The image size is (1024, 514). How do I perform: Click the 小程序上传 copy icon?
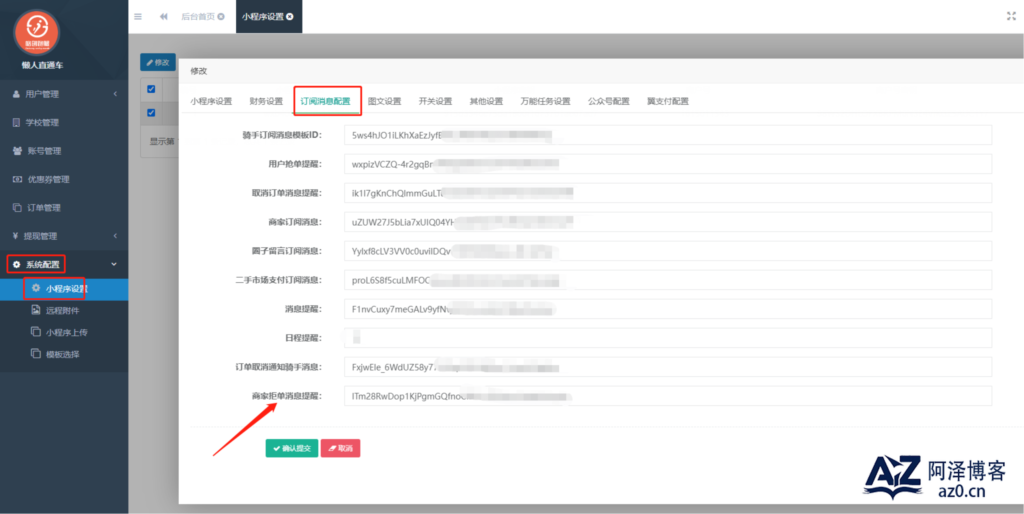click(x=36, y=332)
